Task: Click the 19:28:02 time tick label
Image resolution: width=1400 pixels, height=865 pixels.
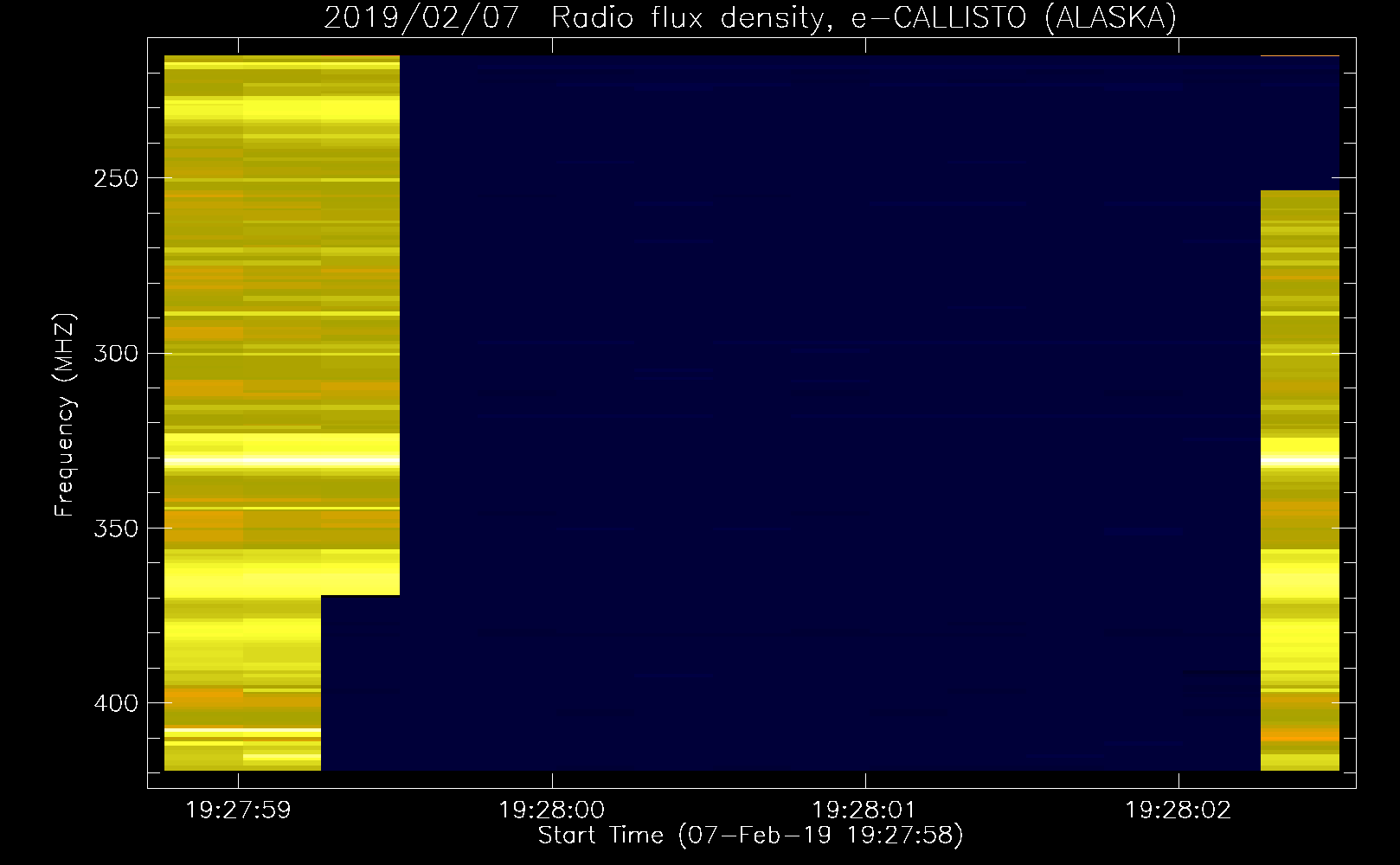Action: [x=1178, y=810]
